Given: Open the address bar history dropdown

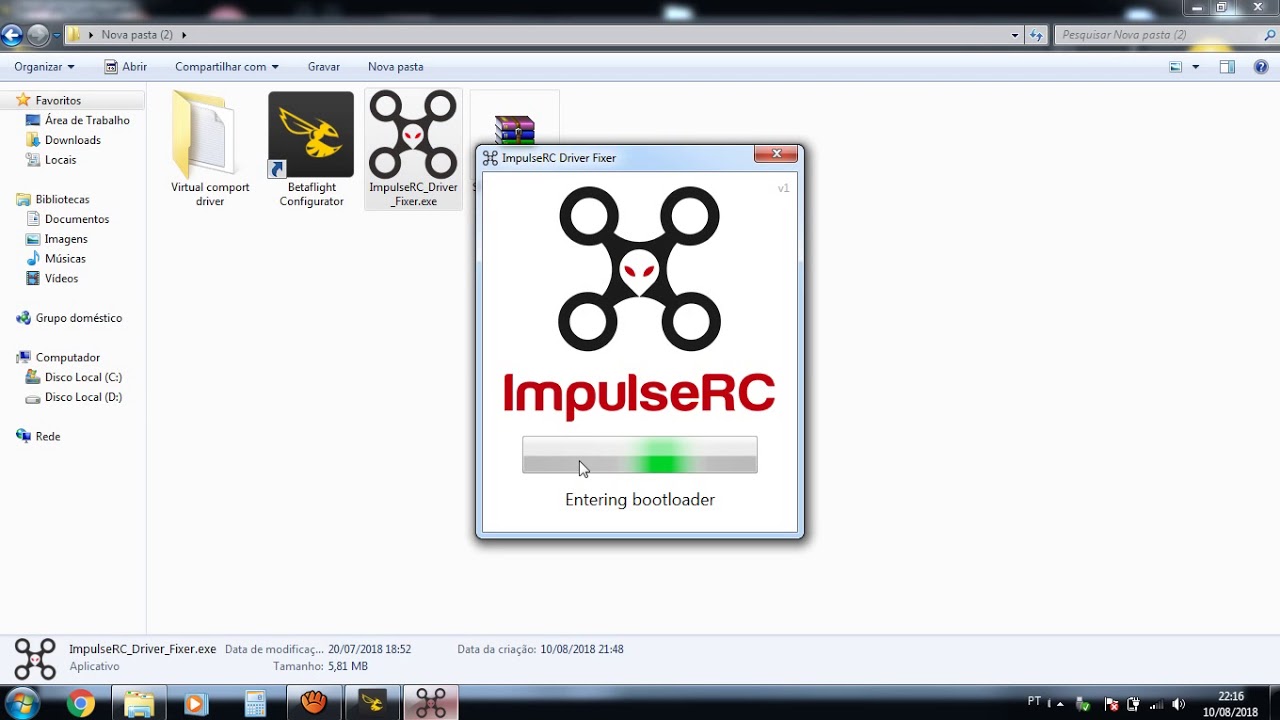Looking at the screenshot, I should click(1015, 35).
